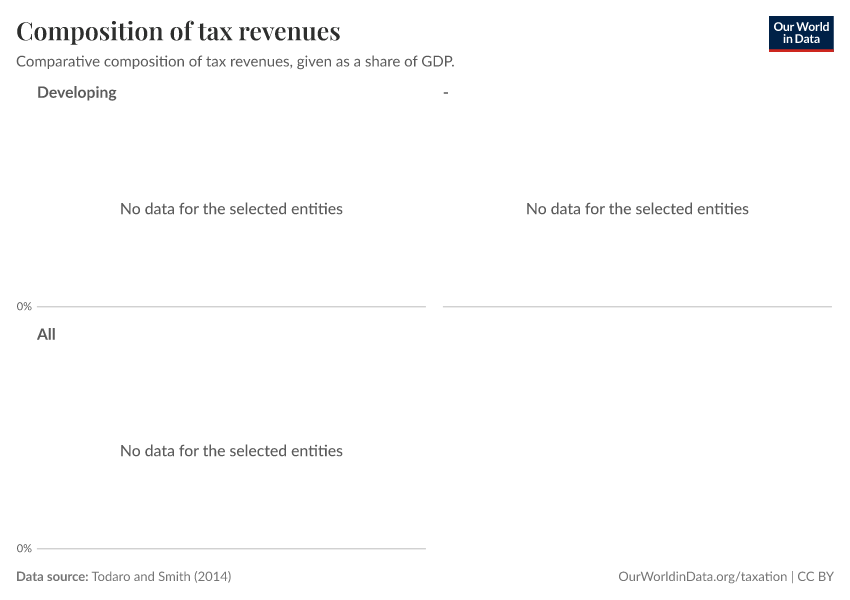Click the 'Composition of tax revenues' title
The image size is (850, 600).
178,32
